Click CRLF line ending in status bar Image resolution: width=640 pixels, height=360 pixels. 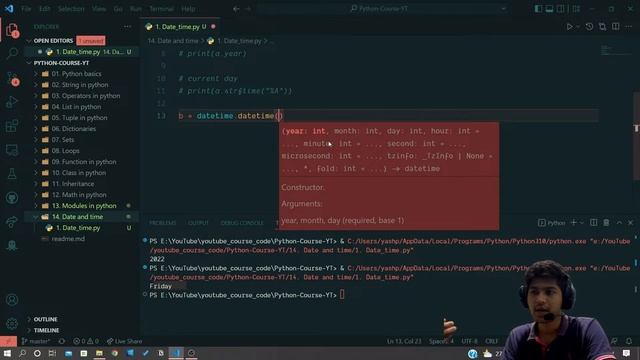491,341
